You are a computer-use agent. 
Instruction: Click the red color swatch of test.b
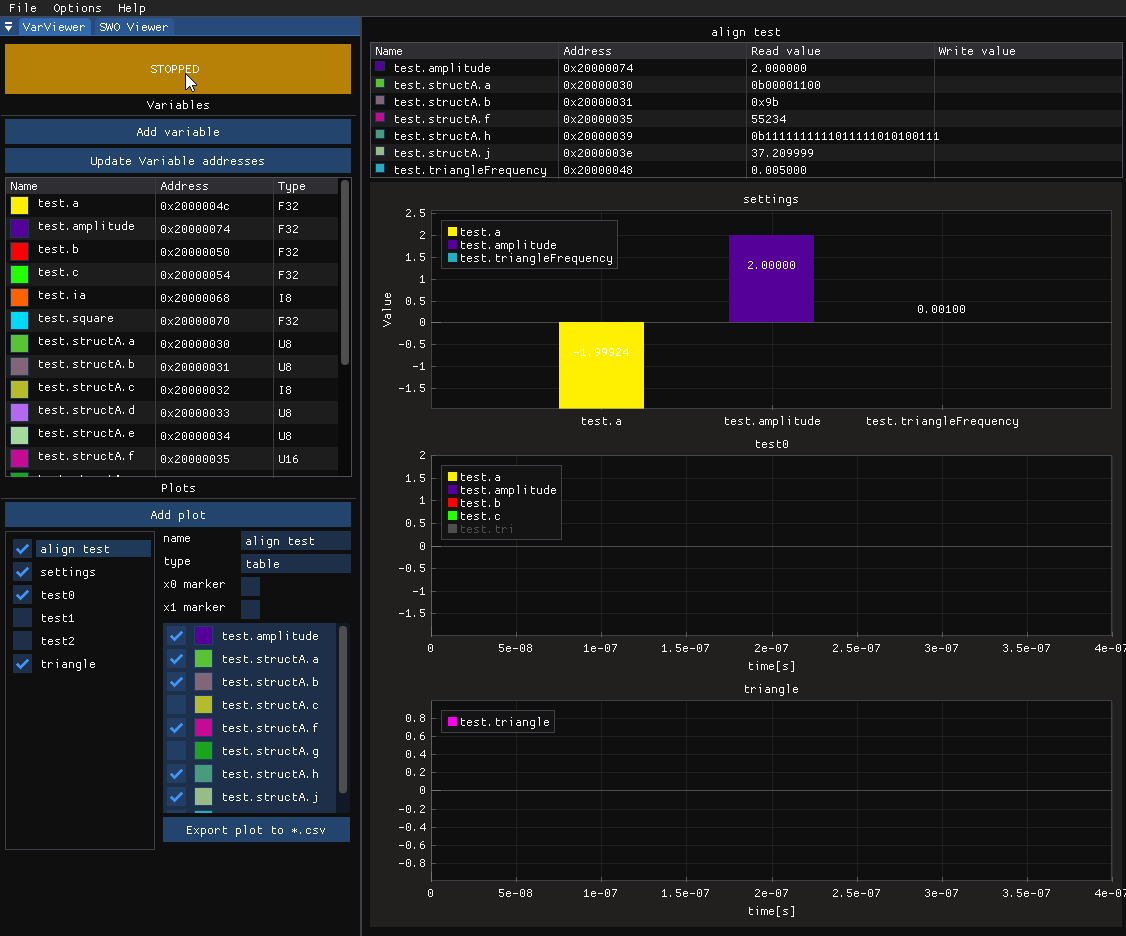(x=20, y=250)
